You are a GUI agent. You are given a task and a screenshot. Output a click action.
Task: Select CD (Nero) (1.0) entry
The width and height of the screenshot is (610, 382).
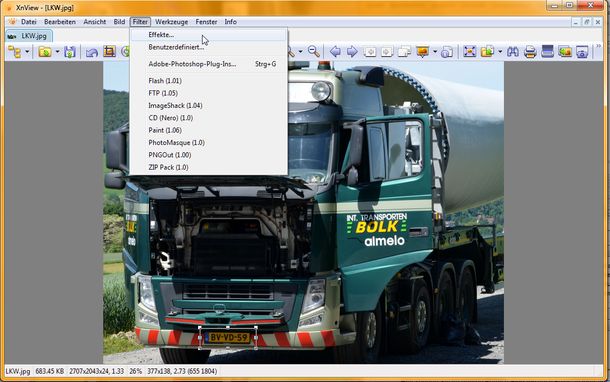click(209, 118)
